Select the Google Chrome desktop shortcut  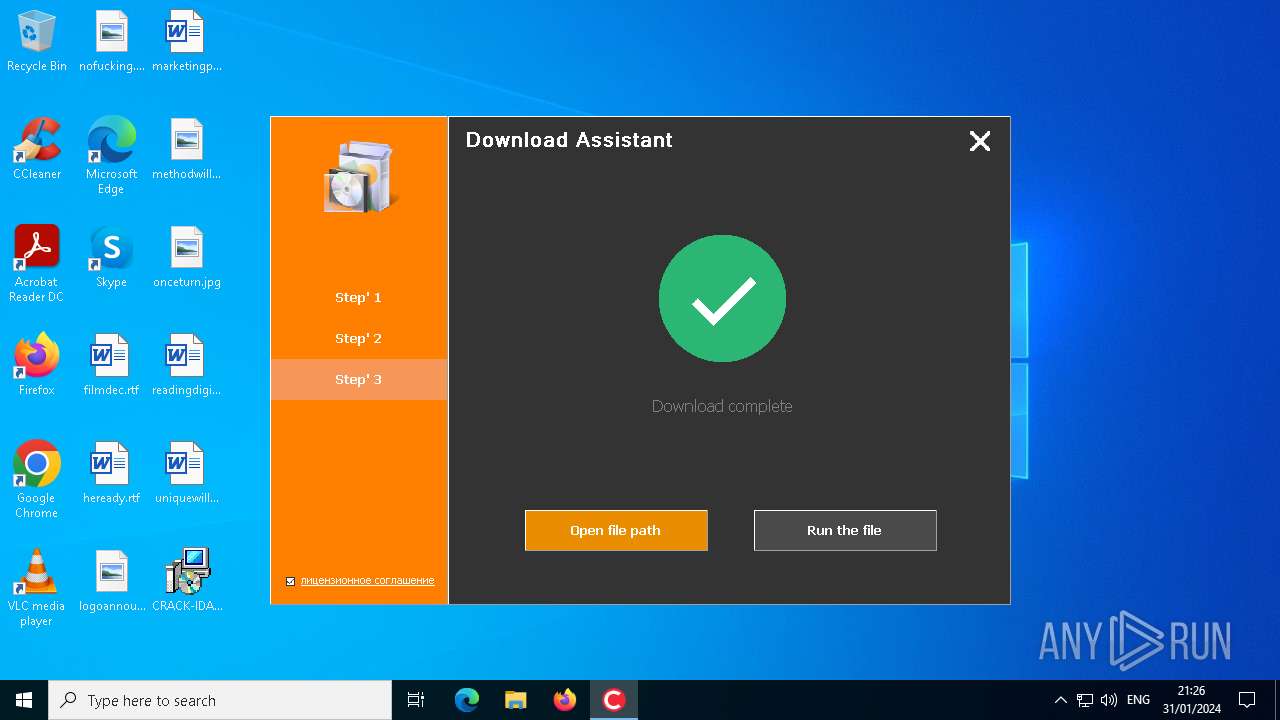coord(37,480)
